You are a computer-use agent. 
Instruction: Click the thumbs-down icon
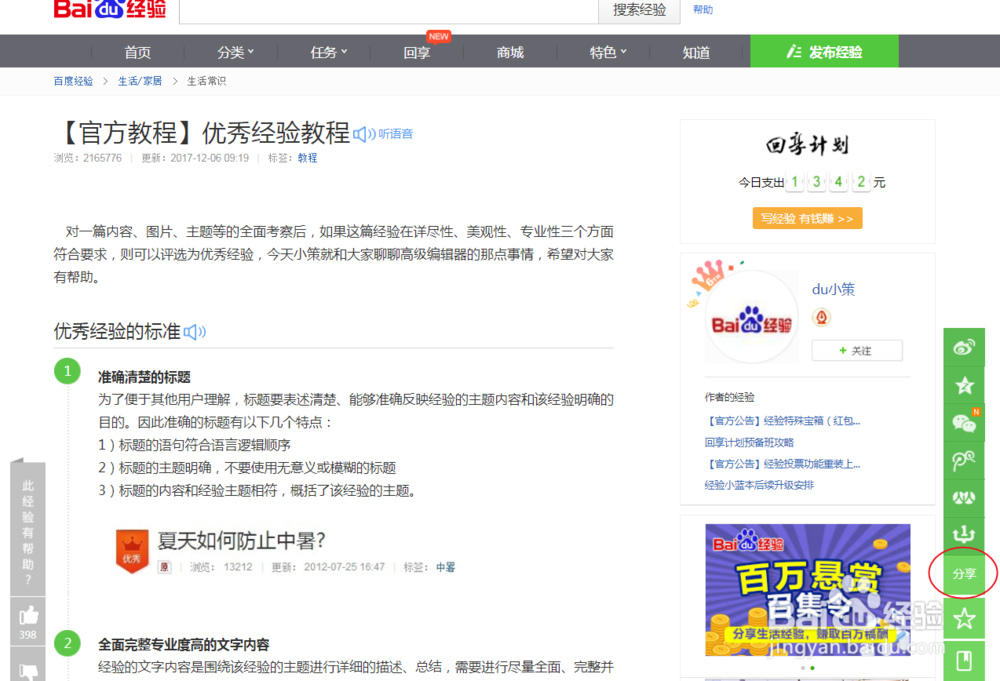[x=28, y=671]
